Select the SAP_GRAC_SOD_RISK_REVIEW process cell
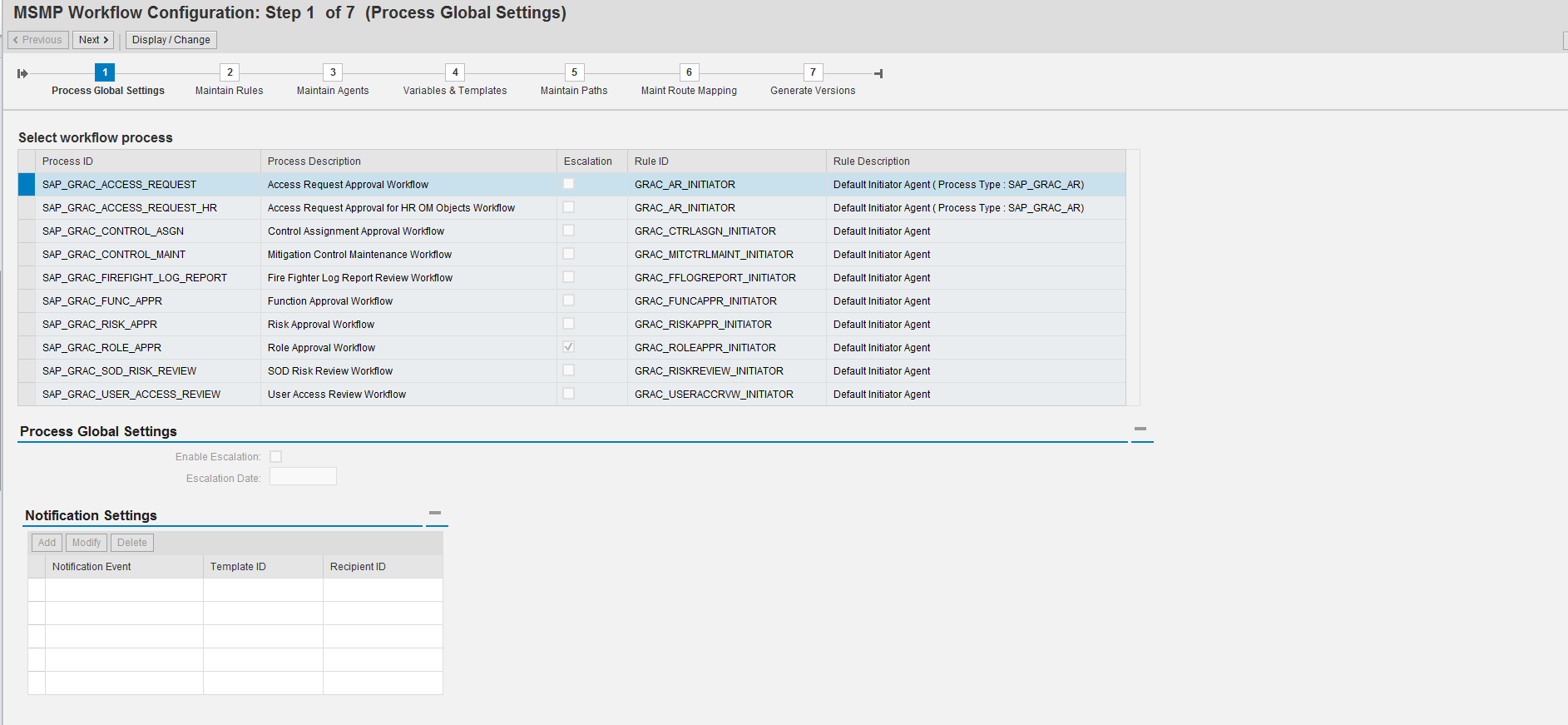The image size is (1568, 725). point(148,371)
